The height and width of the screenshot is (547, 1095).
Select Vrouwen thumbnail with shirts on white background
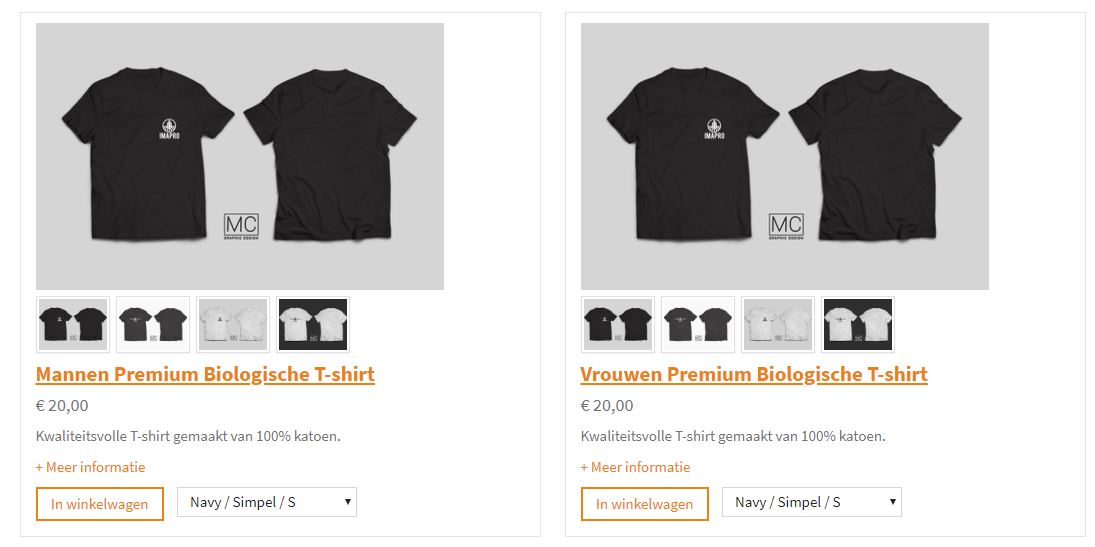click(x=698, y=325)
